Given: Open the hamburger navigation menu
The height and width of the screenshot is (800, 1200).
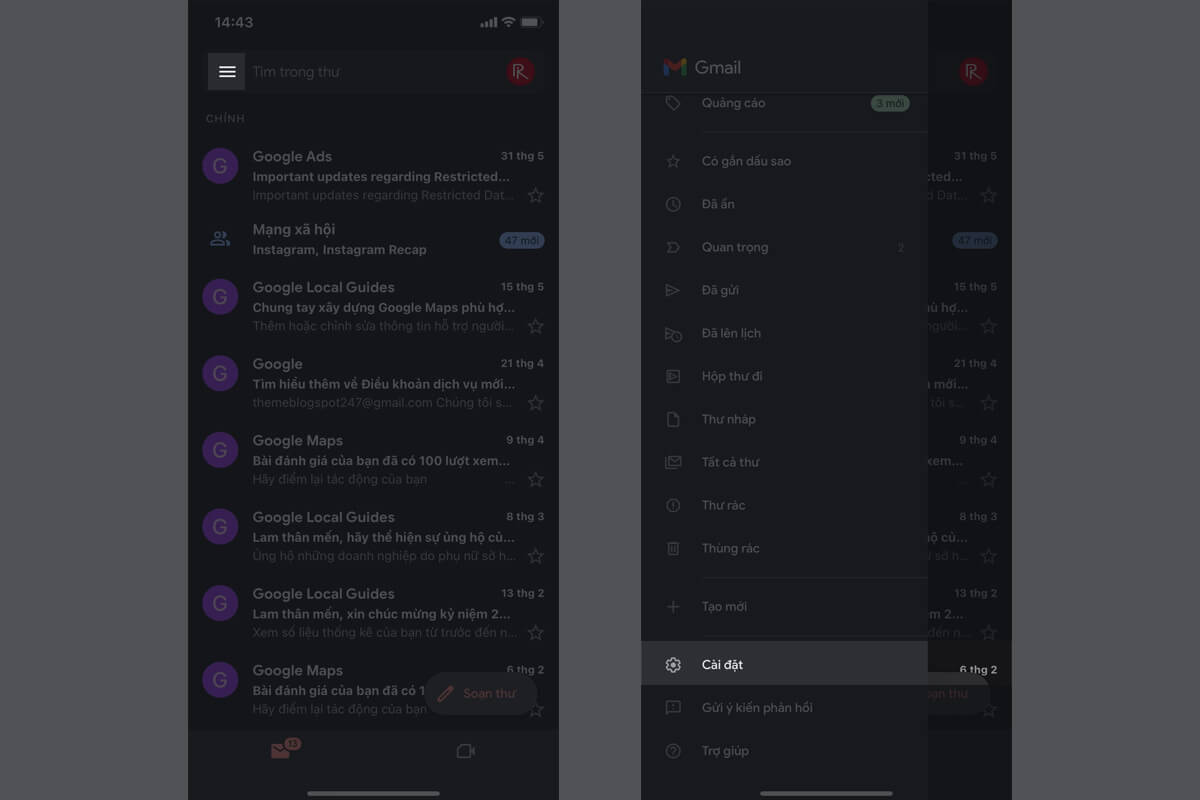Looking at the screenshot, I should pyautogui.click(x=227, y=72).
